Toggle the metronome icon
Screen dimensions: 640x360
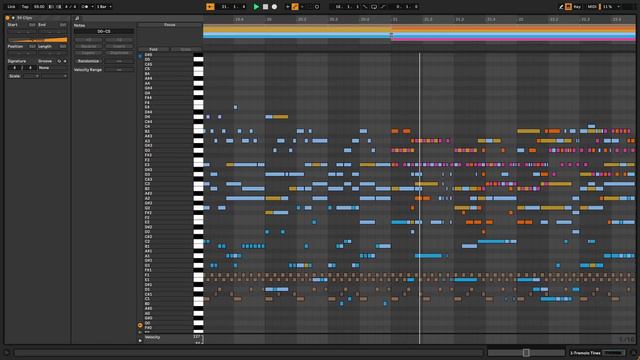click(85, 7)
